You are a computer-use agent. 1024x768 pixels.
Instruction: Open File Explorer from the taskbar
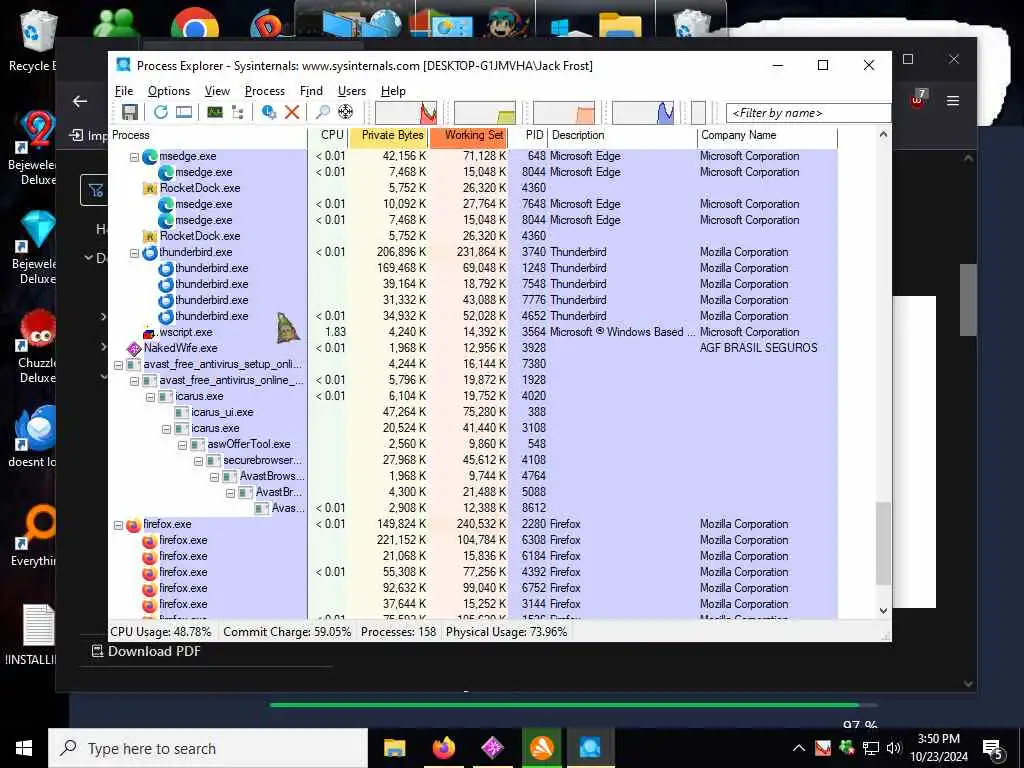point(394,748)
